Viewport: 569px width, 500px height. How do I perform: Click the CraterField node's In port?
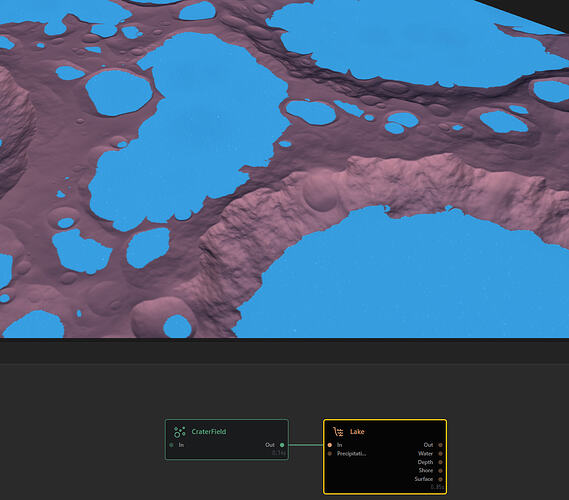point(172,445)
